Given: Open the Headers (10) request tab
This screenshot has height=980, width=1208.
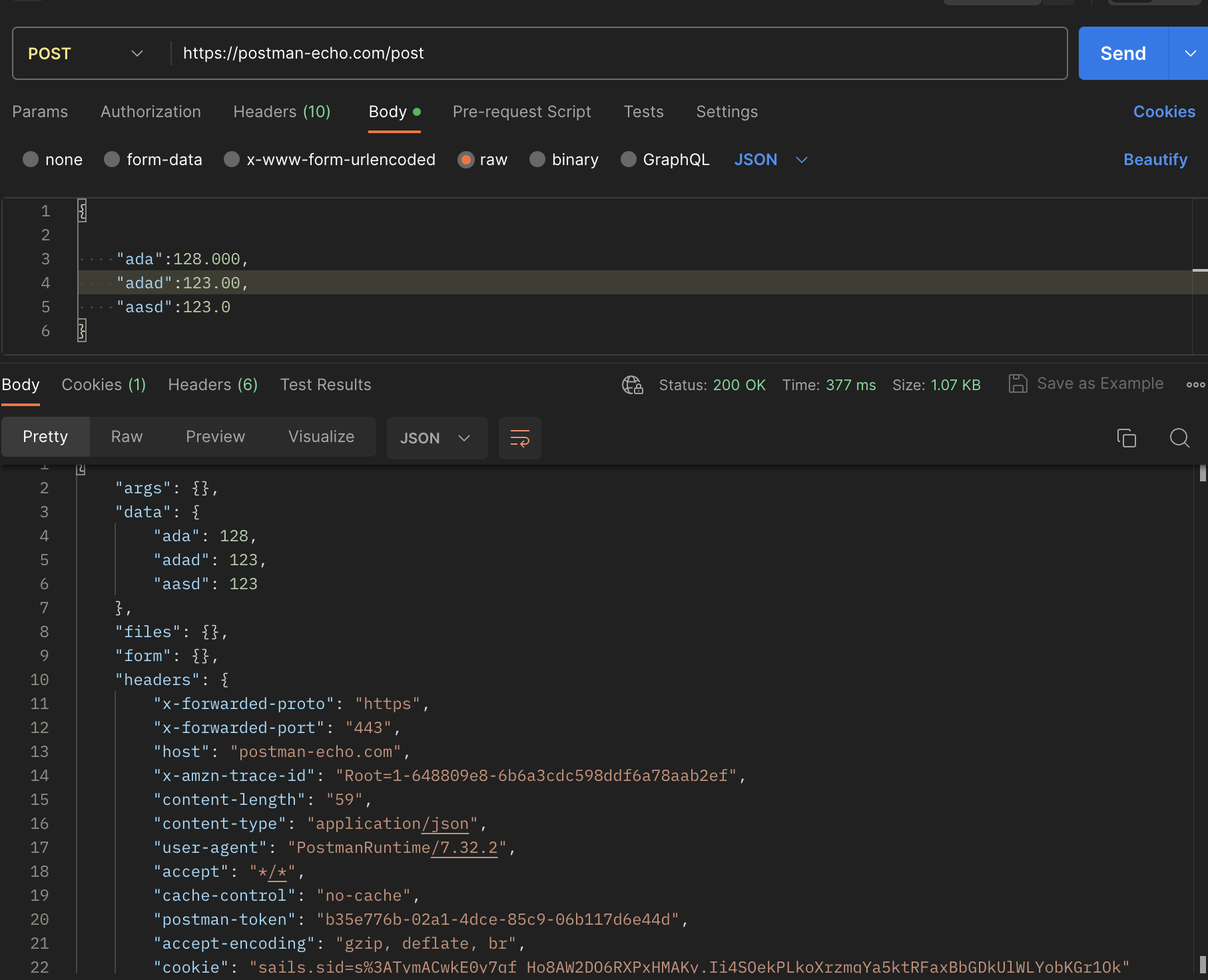Looking at the screenshot, I should tap(282, 111).
